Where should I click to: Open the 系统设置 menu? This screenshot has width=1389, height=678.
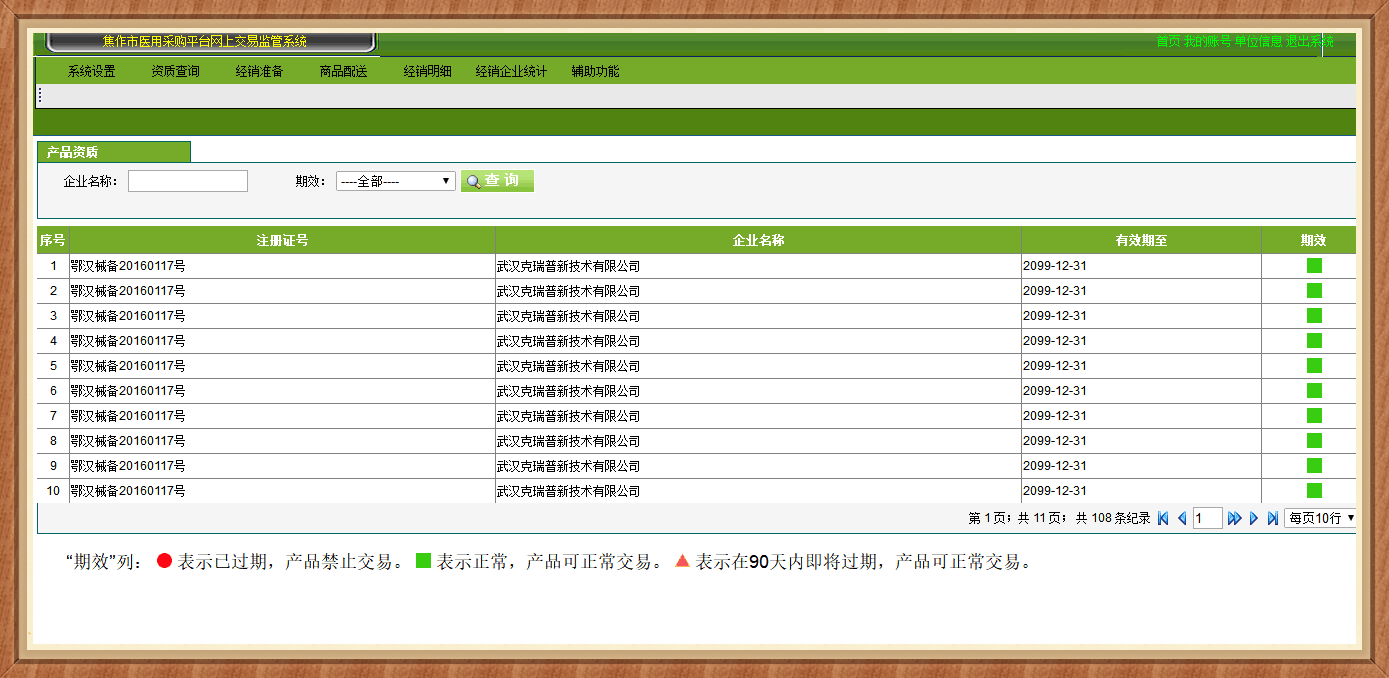(91, 71)
